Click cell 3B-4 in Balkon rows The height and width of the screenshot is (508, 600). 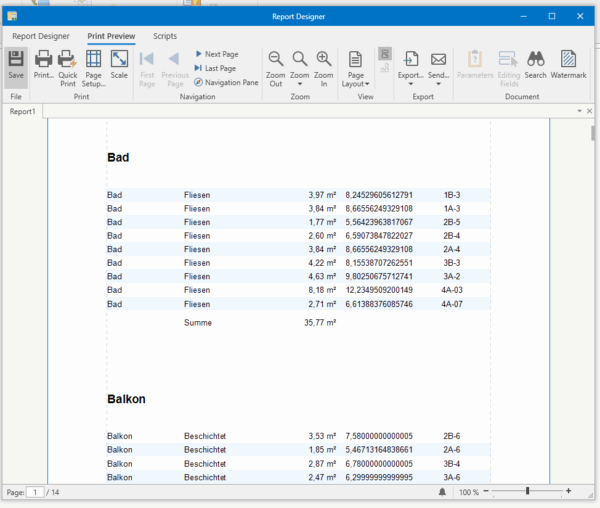point(452,464)
